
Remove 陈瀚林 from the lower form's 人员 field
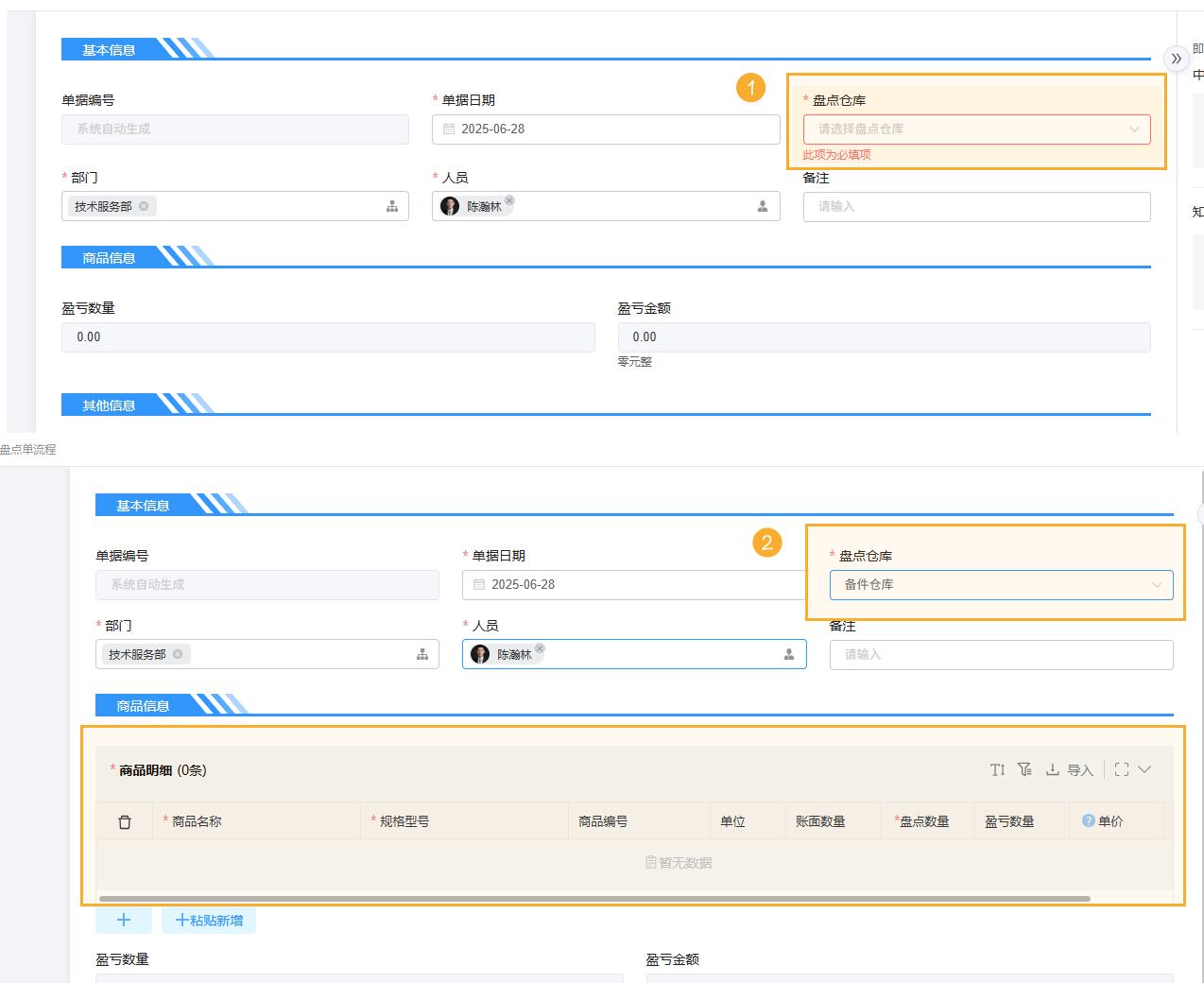tap(540, 648)
